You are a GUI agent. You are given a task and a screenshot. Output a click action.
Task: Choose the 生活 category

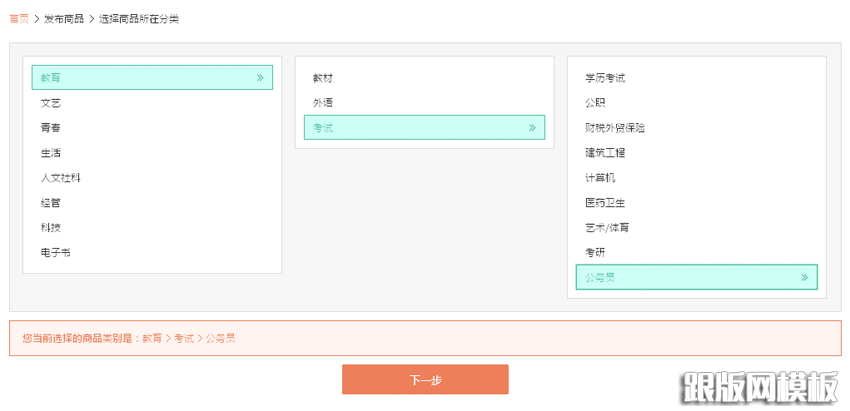tap(51, 153)
